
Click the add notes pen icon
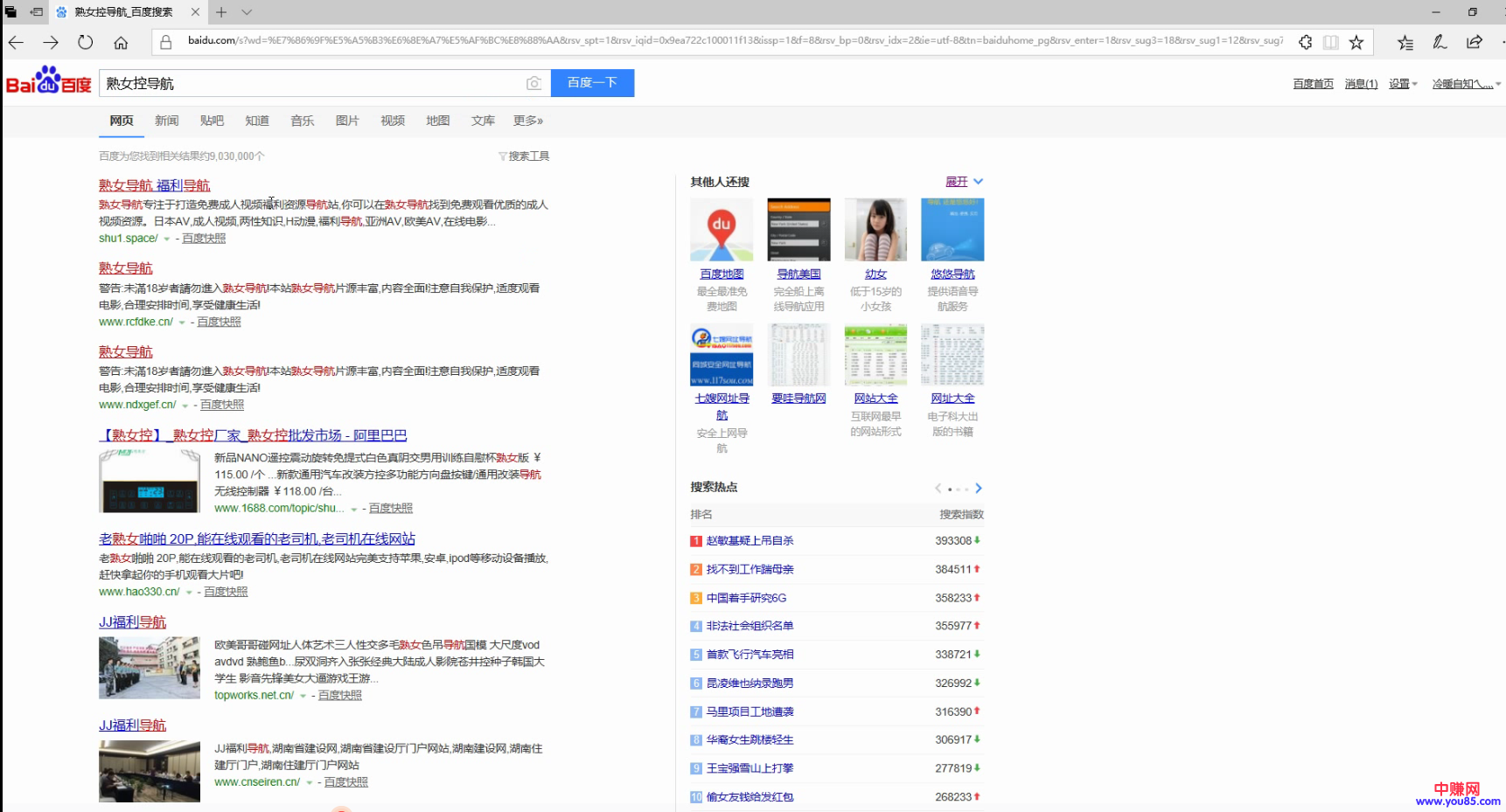(x=1440, y=42)
